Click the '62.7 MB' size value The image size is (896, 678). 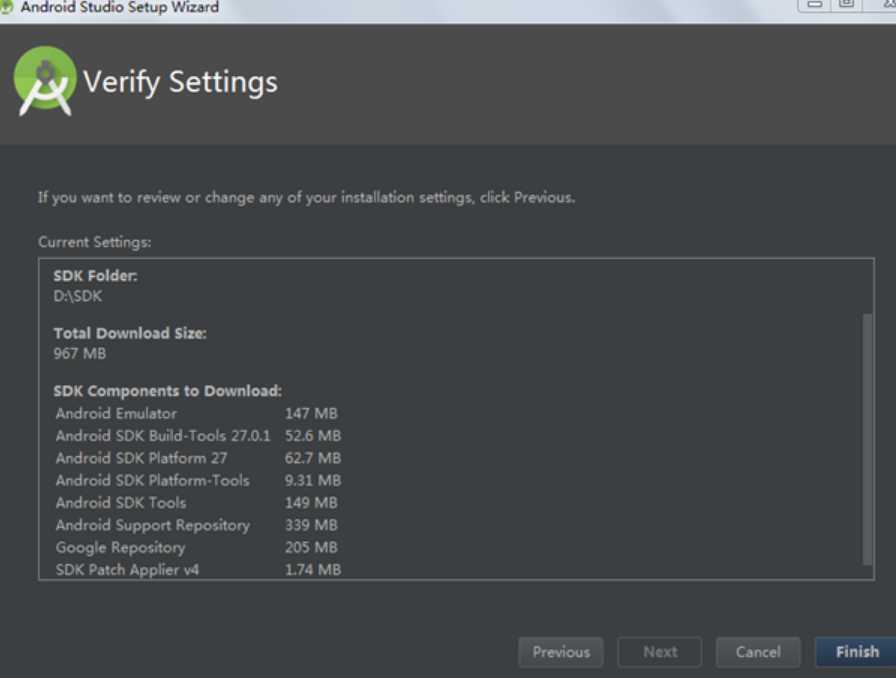(x=313, y=458)
